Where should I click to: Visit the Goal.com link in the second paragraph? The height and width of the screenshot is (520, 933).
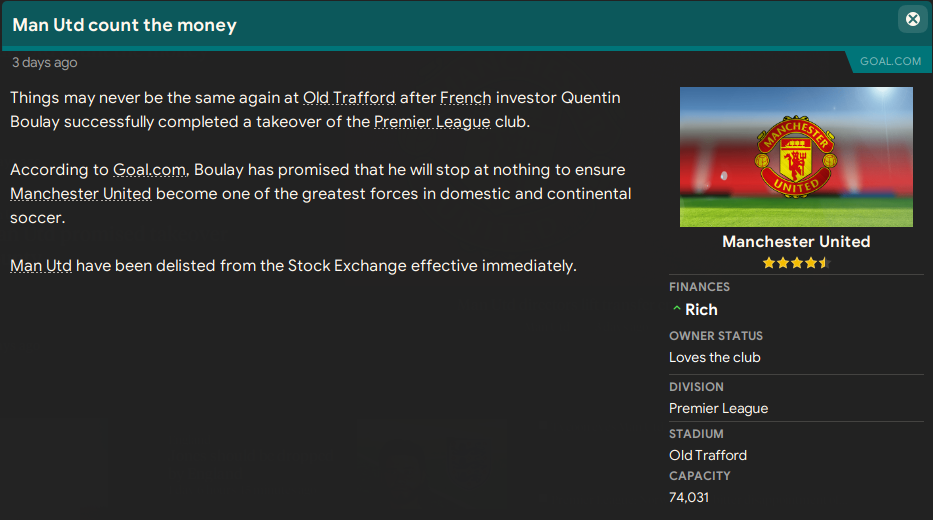pos(149,170)
